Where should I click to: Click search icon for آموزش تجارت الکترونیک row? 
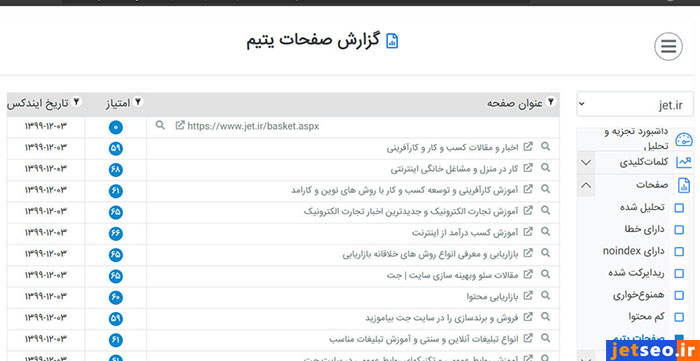(x=545, y=210)
